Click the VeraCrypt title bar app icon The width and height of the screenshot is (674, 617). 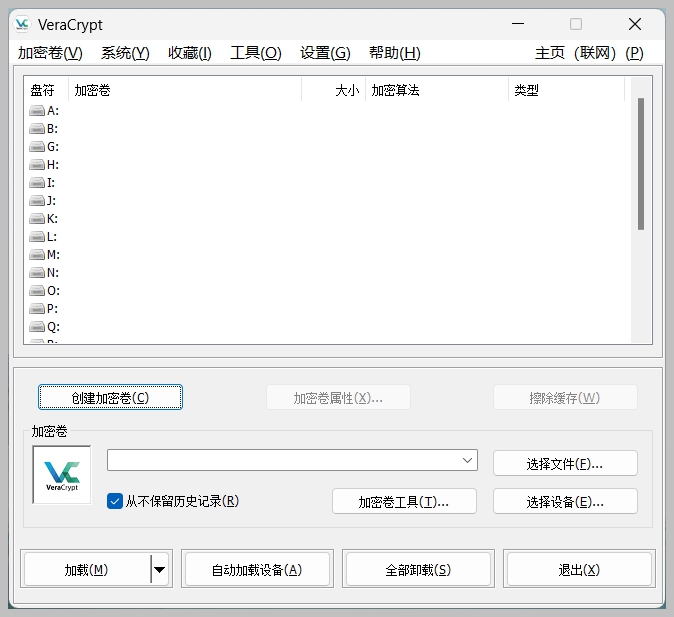coord(22,24)
